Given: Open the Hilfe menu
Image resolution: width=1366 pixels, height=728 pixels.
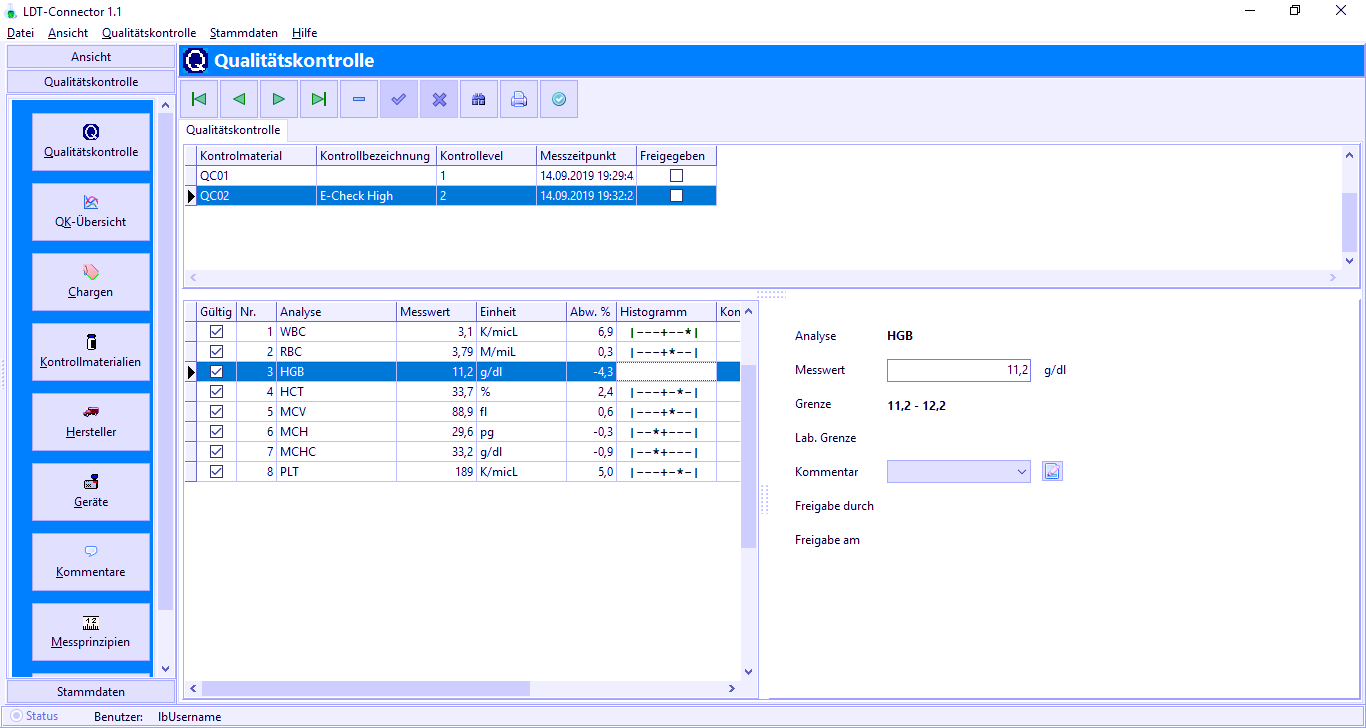Looking at the screenshot, I should (x=304, y=33).
